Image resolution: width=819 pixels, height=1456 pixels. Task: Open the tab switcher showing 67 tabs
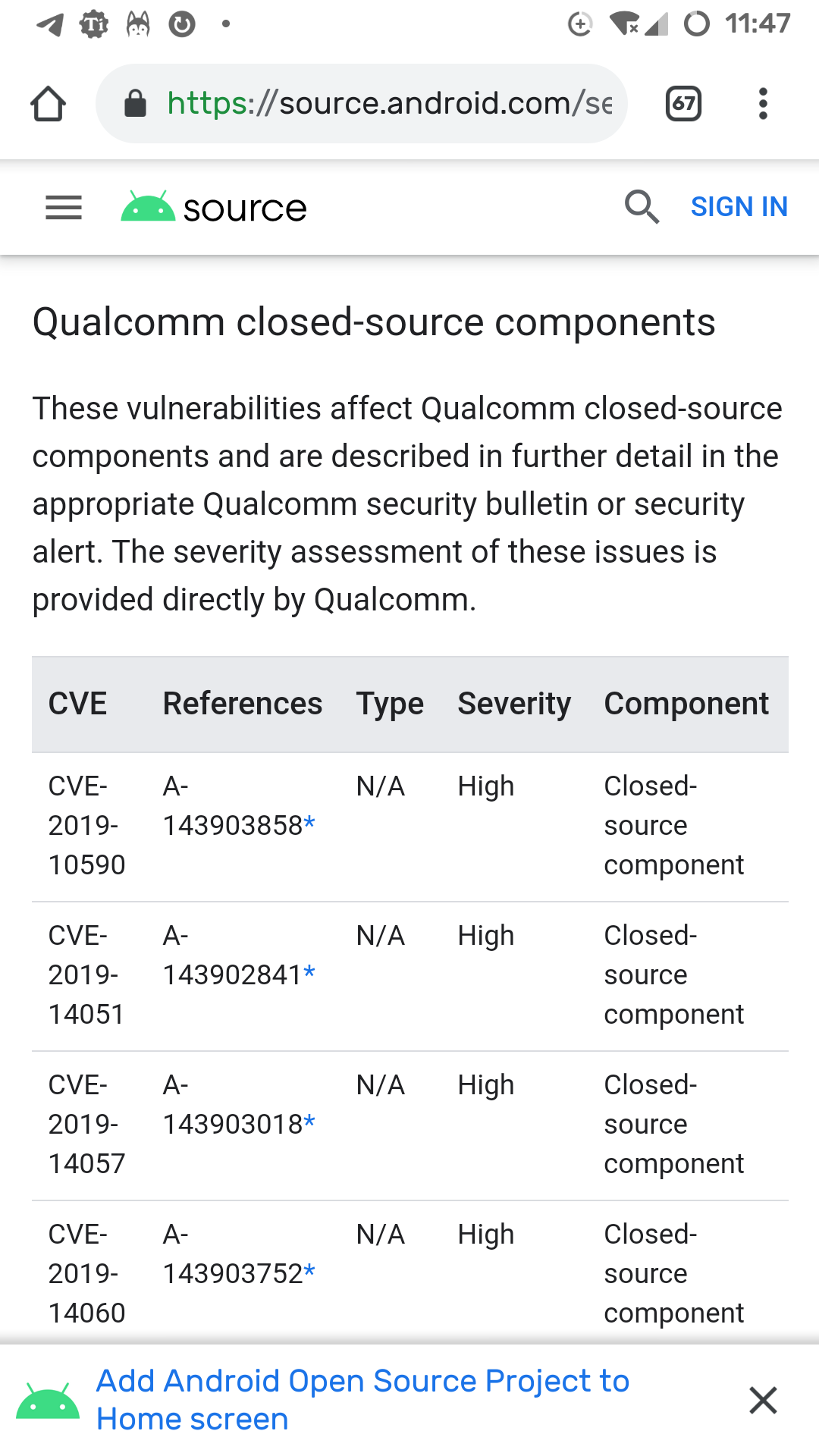[683, 104]
